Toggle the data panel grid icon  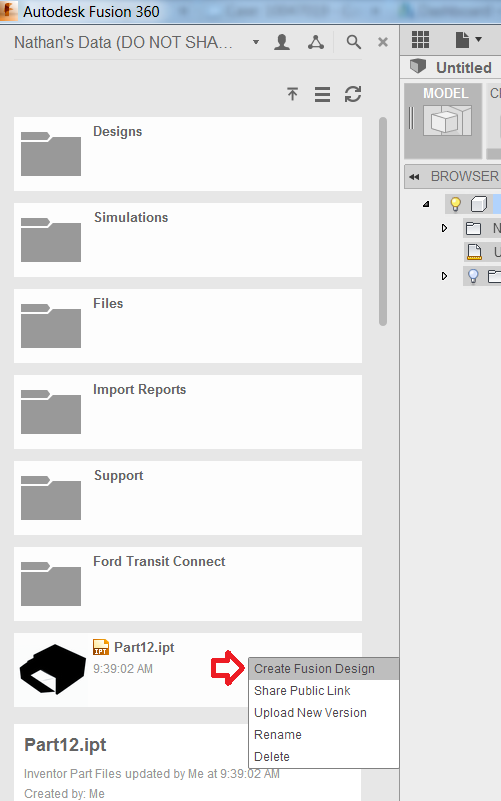point(420,39)
